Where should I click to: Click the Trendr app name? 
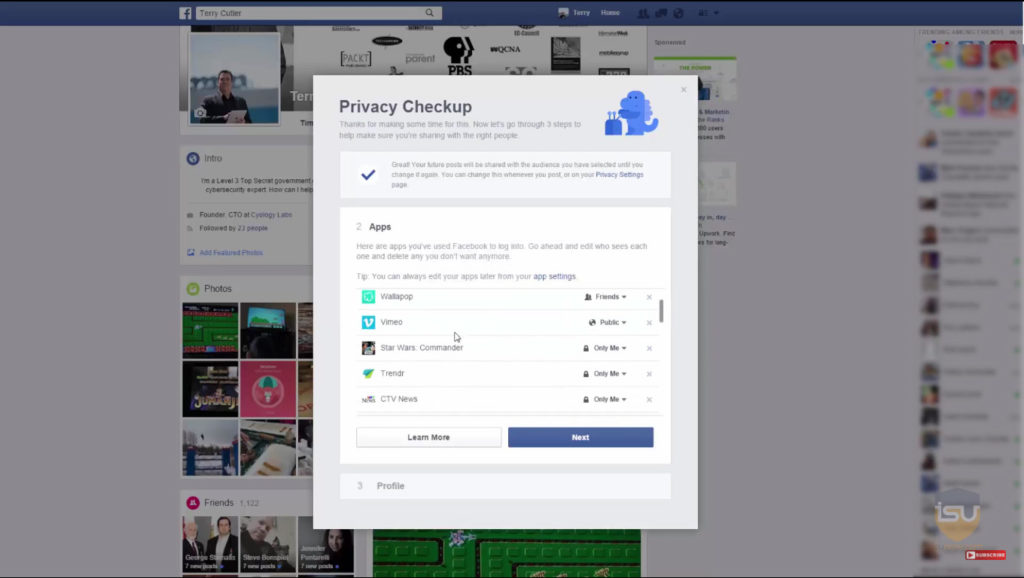[x=392, y=374]
